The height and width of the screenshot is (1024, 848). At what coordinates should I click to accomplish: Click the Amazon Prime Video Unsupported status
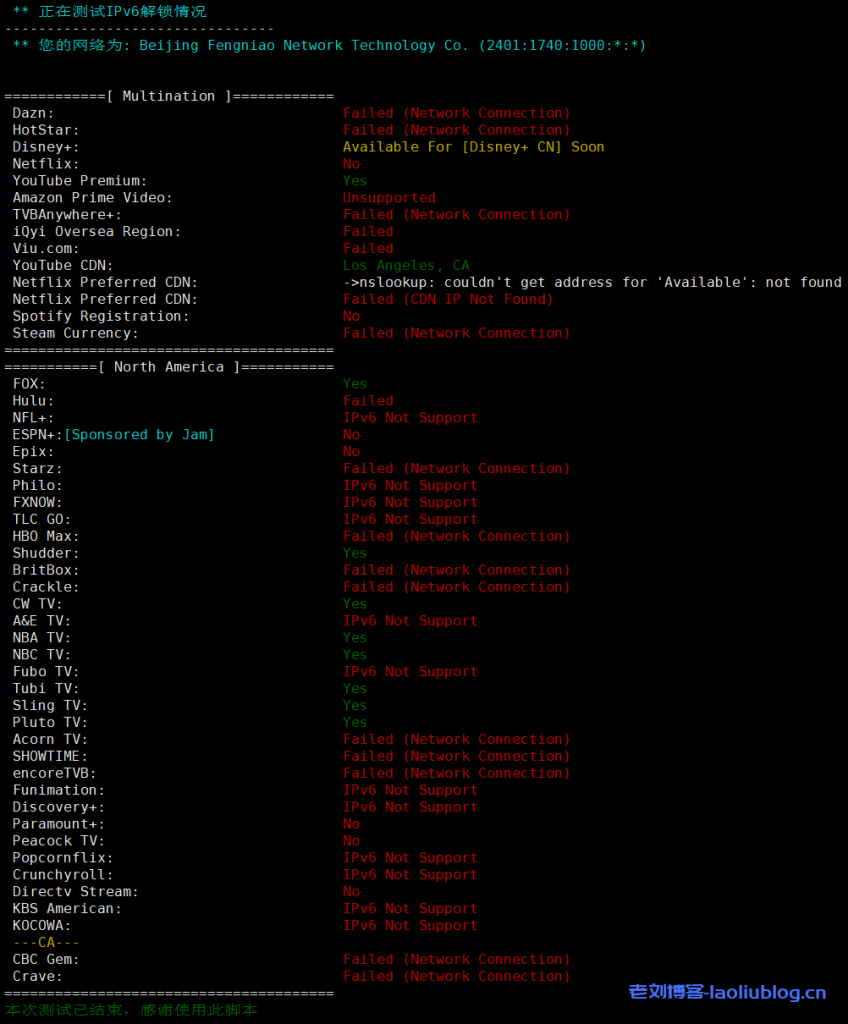pos(389,198)
